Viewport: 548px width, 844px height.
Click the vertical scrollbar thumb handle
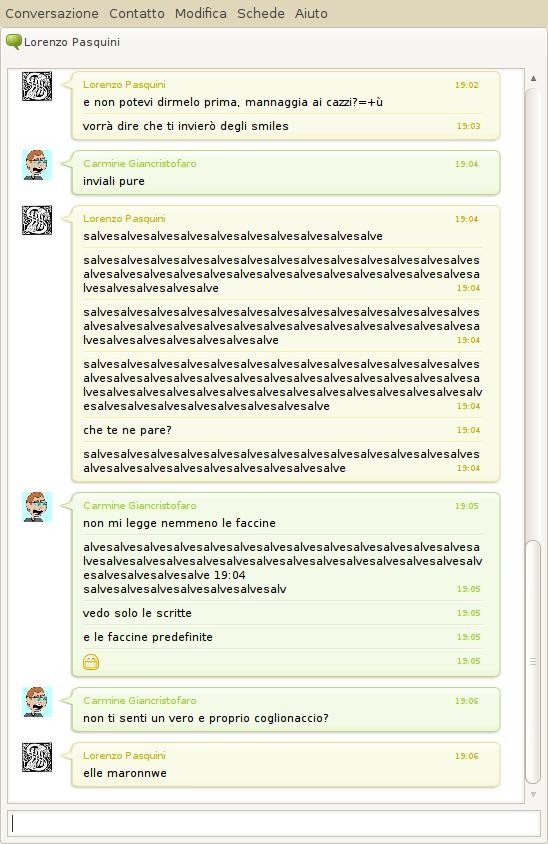pyautogui.click(x=533, y=662)
